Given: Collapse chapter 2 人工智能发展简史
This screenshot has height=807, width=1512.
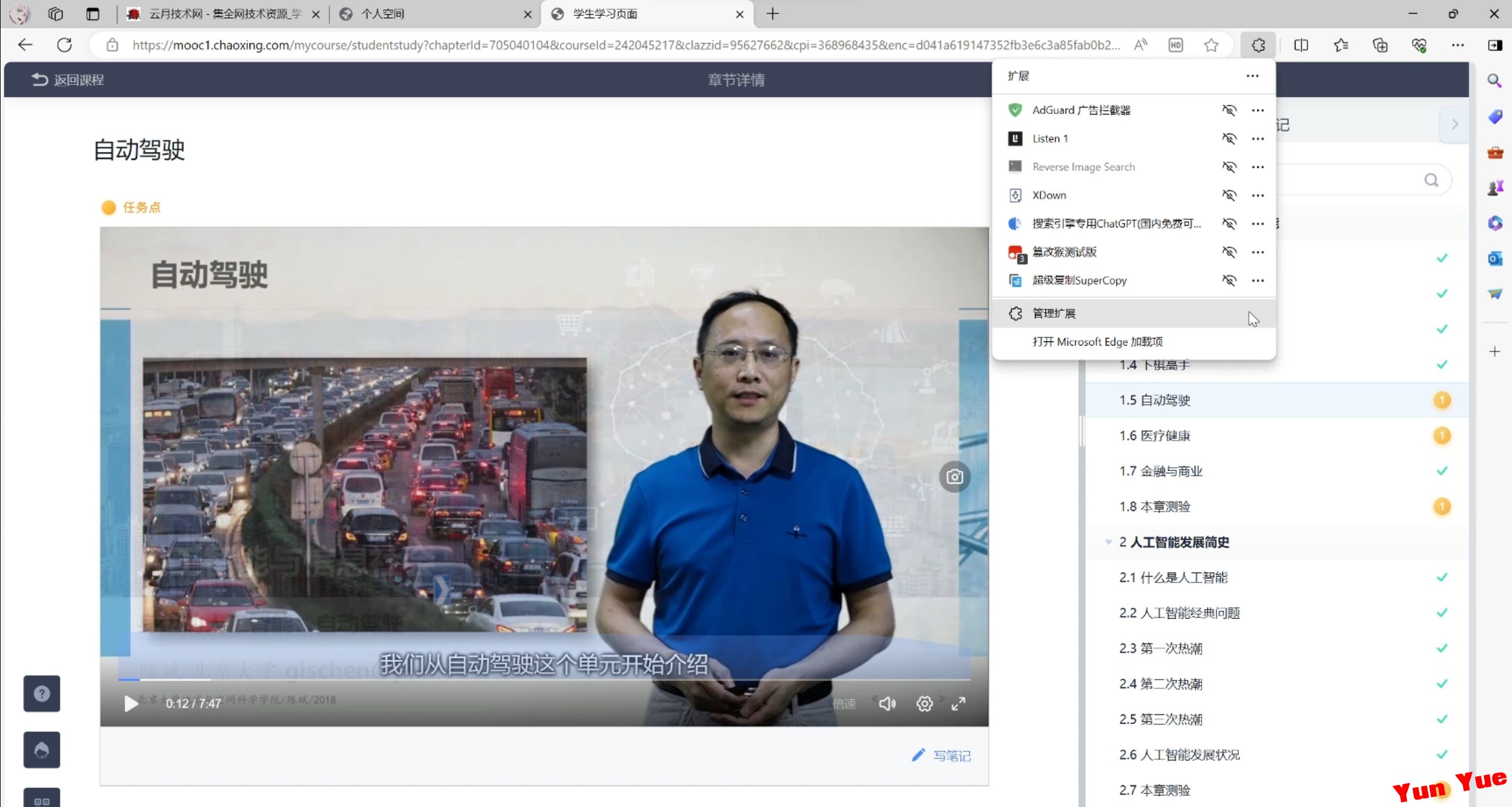Looking at the screenshot, I should 1108,542.
